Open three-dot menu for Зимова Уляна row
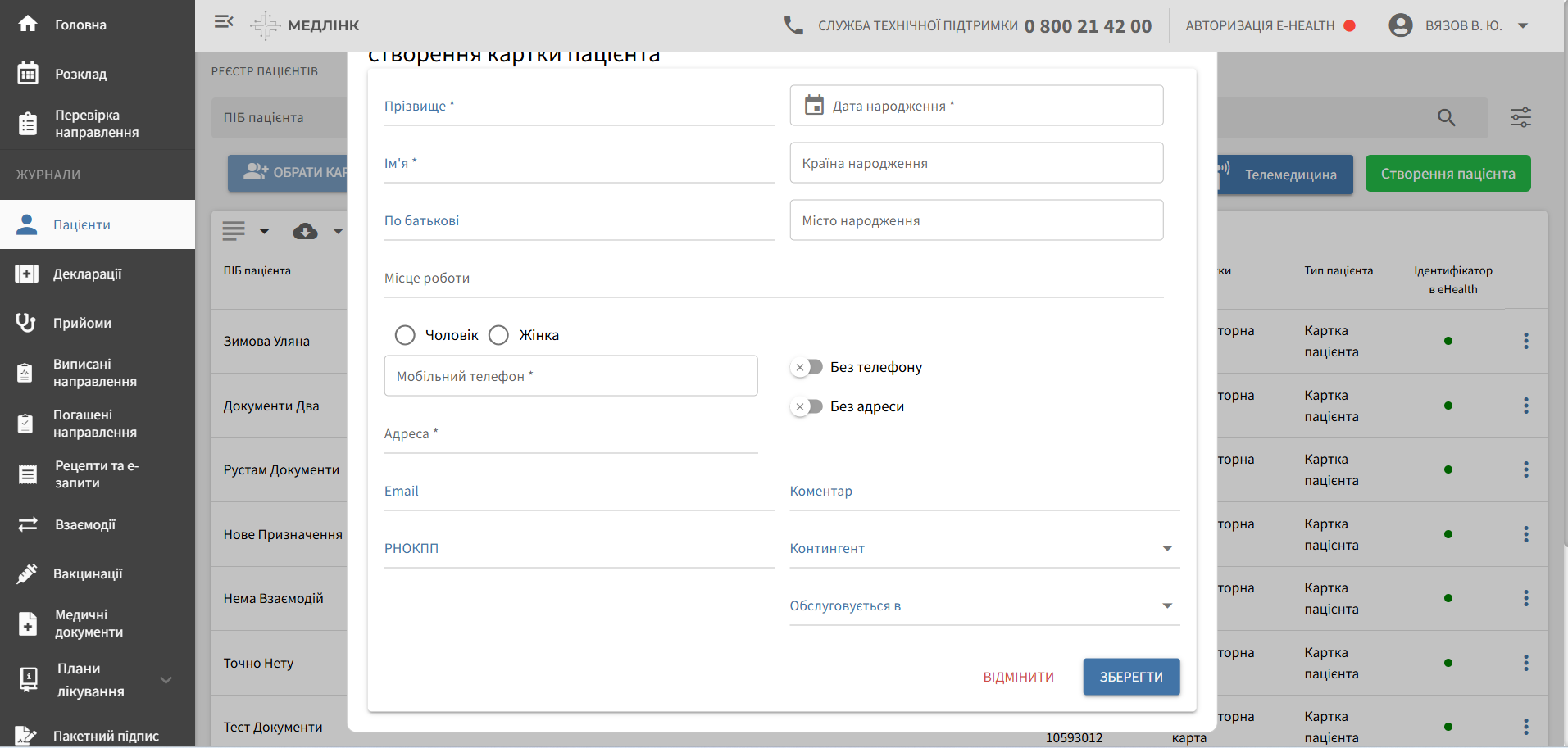Viewport: 1568px width, 748px height. (1525, 341)
